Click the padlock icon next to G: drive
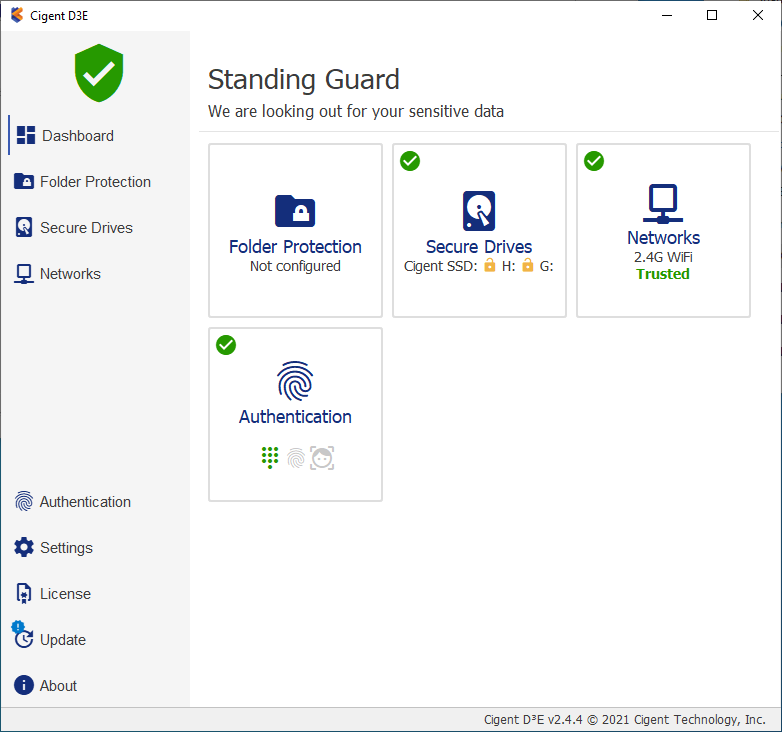 tap(528, 265)
